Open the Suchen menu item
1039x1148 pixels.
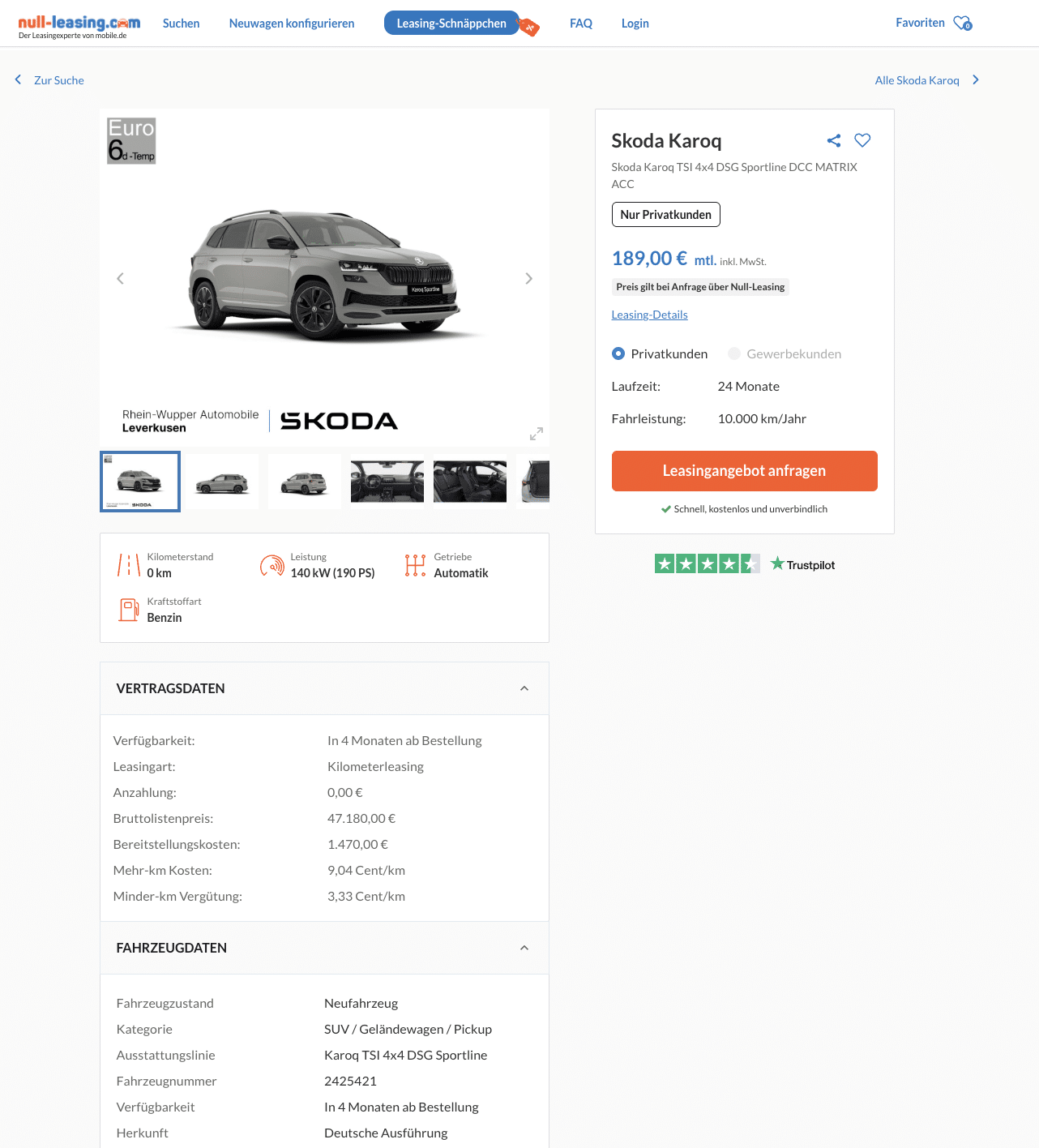181,24
